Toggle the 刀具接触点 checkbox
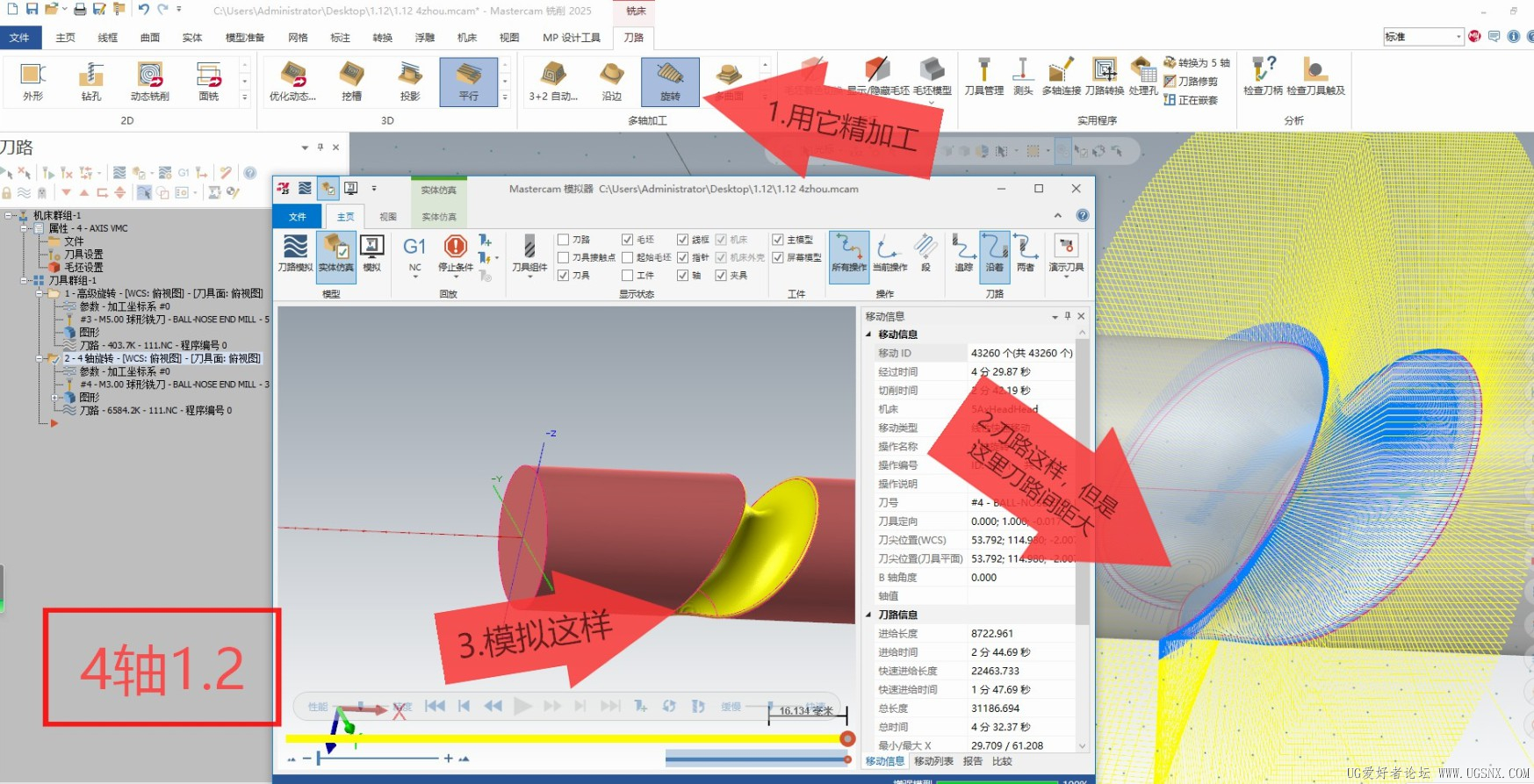1534x784 pixels. pos(563,257)
